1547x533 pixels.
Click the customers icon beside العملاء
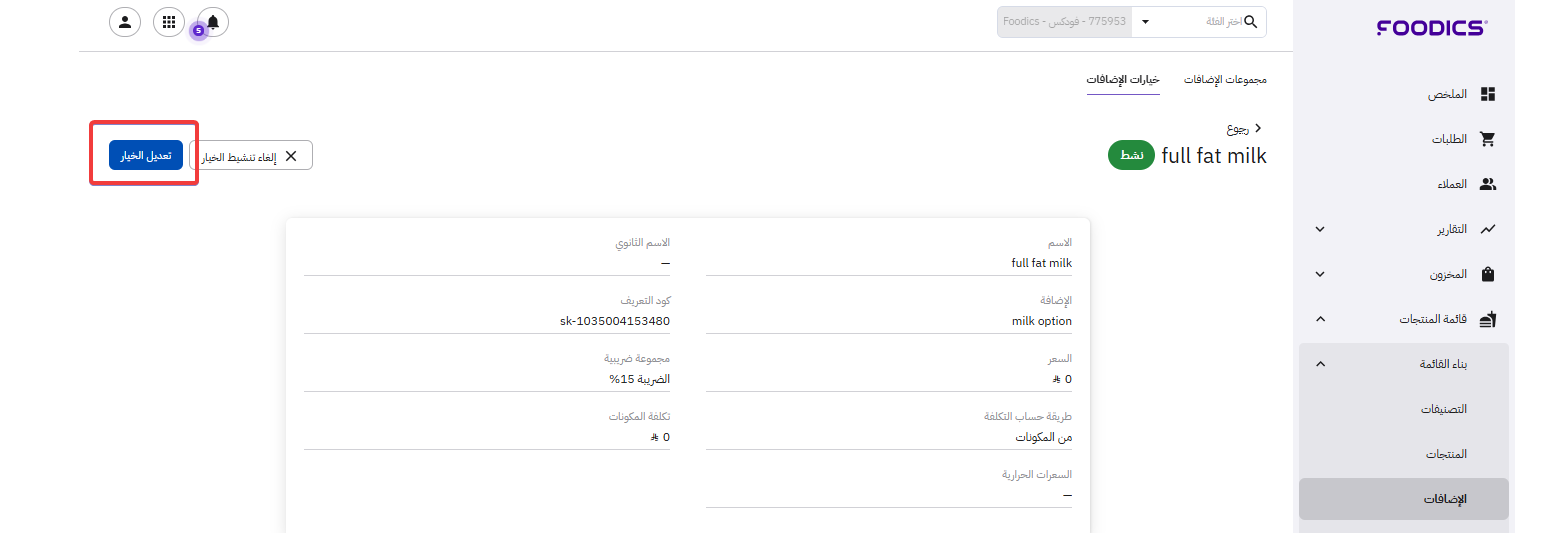[1487, 184]
